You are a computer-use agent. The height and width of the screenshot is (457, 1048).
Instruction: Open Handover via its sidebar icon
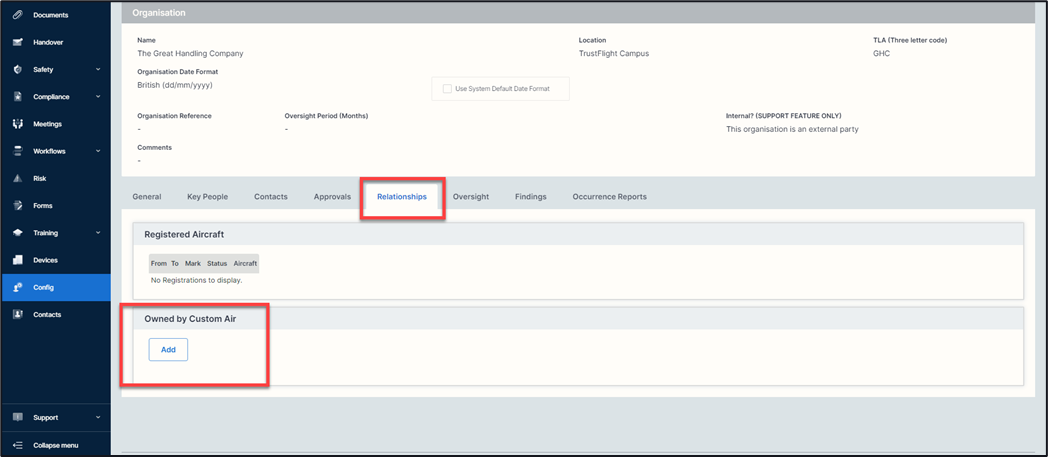pyautogui.click(x=17, y=42)
